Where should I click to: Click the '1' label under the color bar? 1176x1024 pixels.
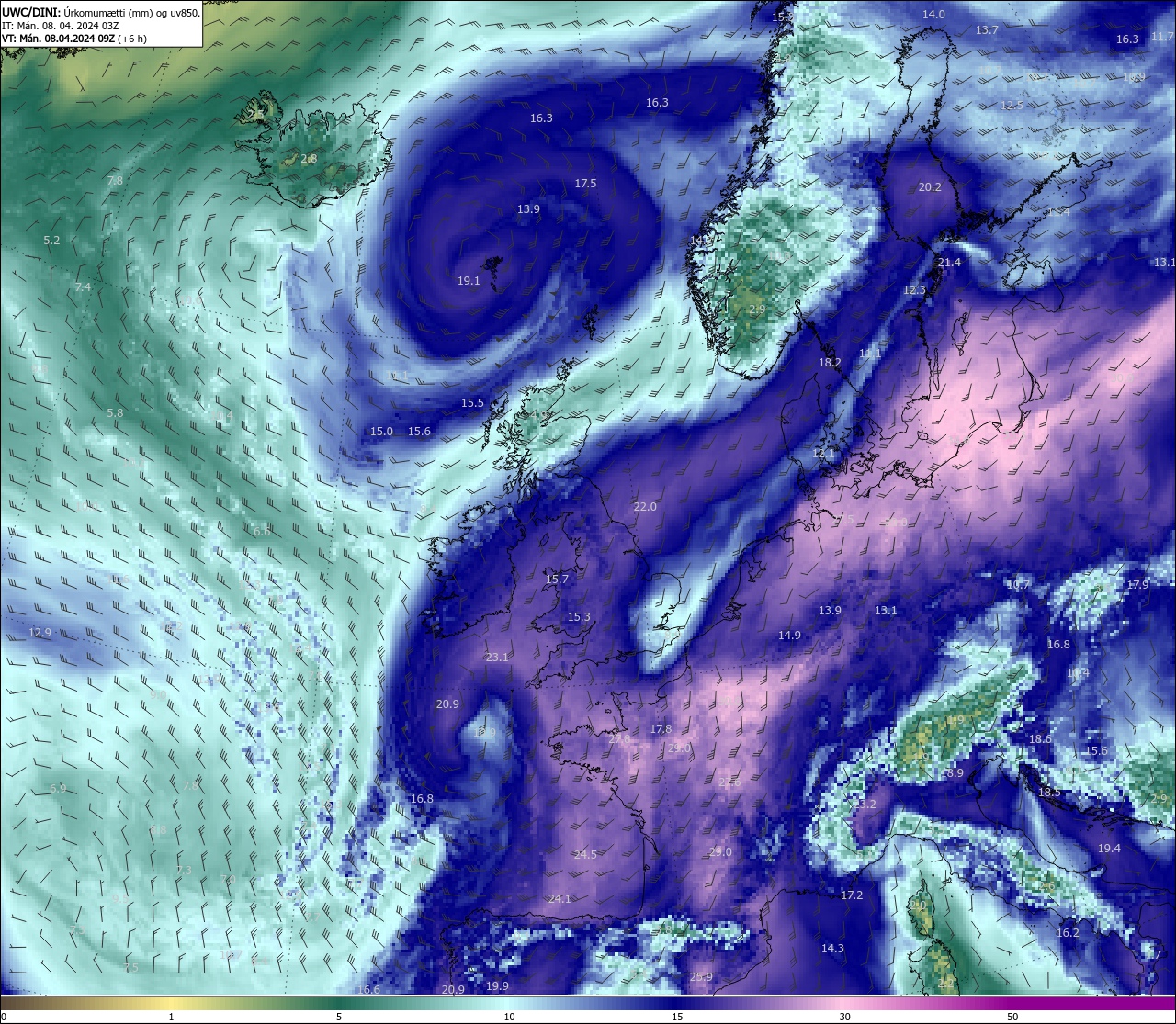(x=171, y=1017)
